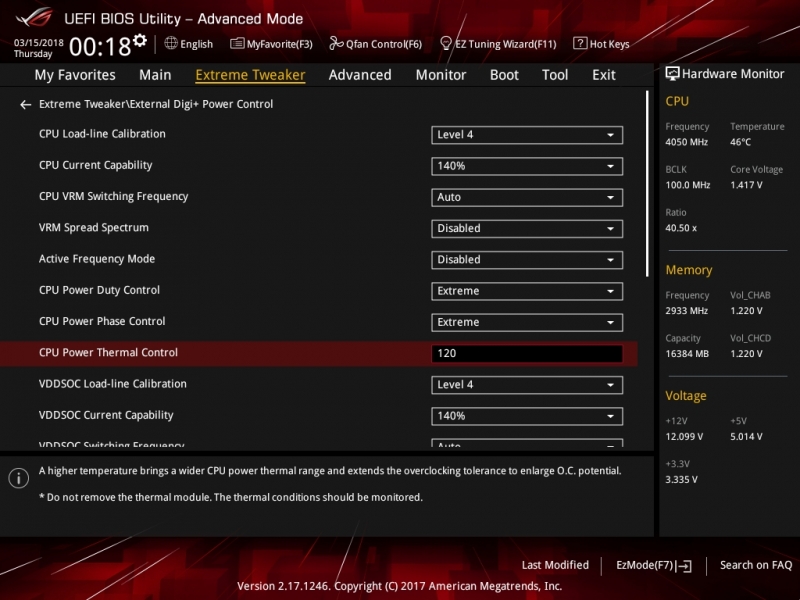
Task: Click Search on FAQ link
Action: (x=756, y=565)
